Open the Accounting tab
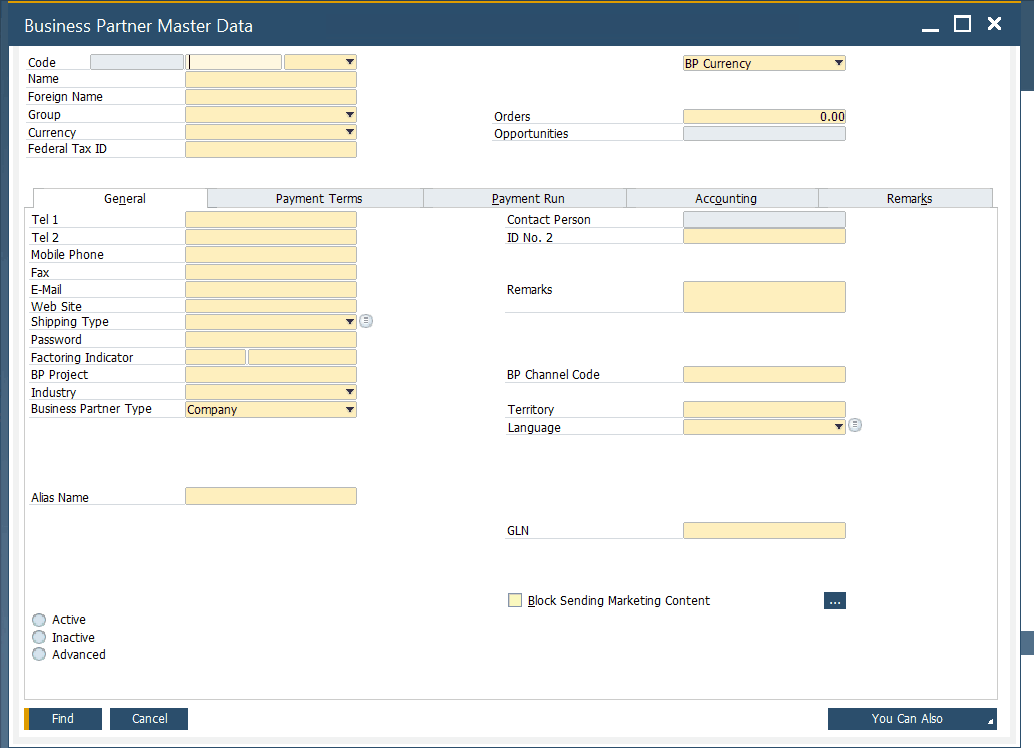Screen dimensions: 1034x748 pos(725,198)
